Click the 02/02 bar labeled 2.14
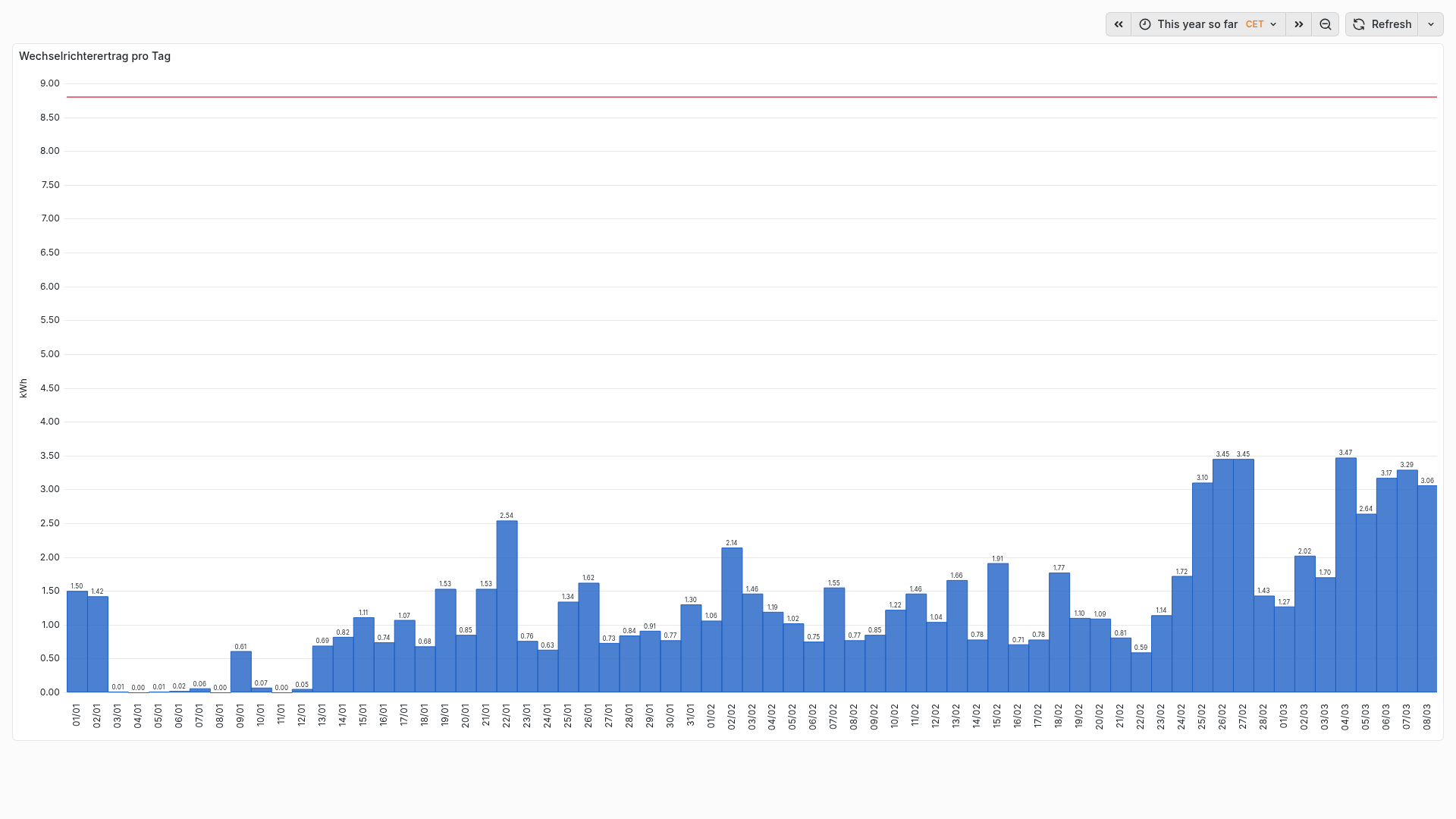 pos(732,620)
